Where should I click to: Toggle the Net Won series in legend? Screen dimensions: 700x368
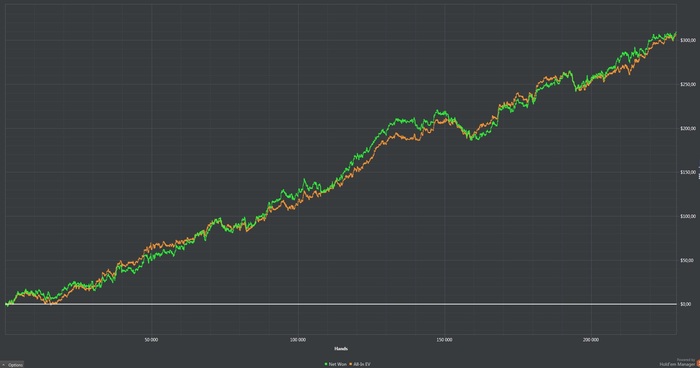(x=336, y=364)
